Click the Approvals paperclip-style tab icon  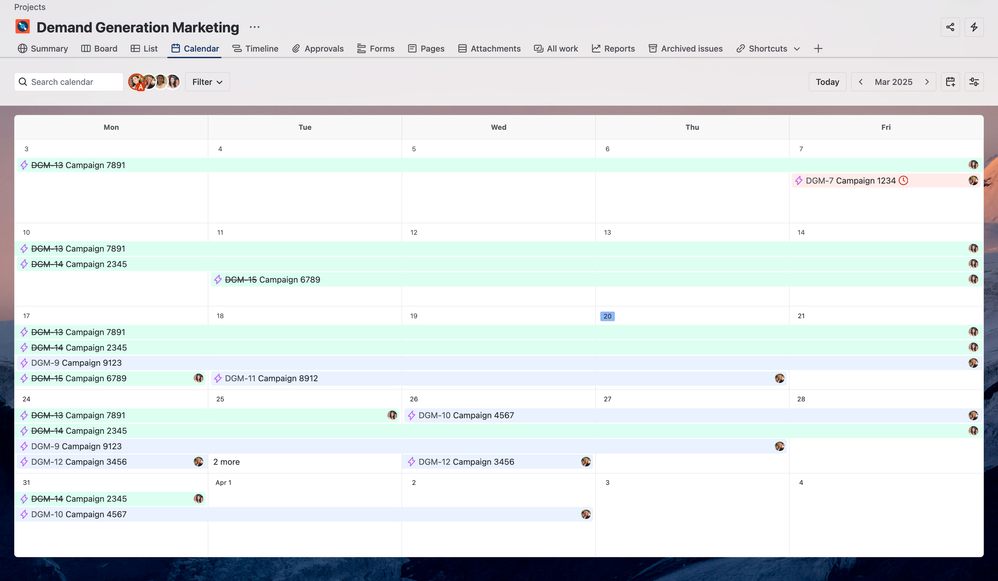(294, 47)
